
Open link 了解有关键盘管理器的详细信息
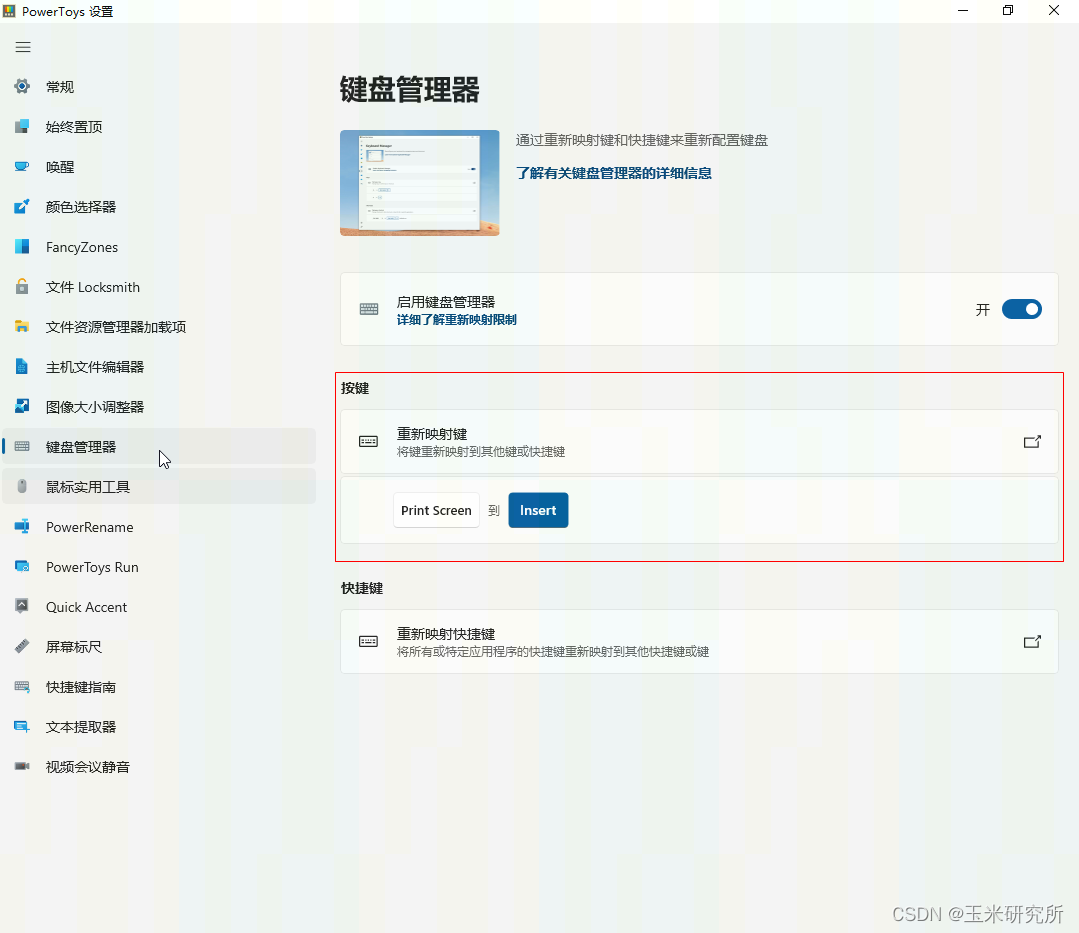(x=614, y=173)
